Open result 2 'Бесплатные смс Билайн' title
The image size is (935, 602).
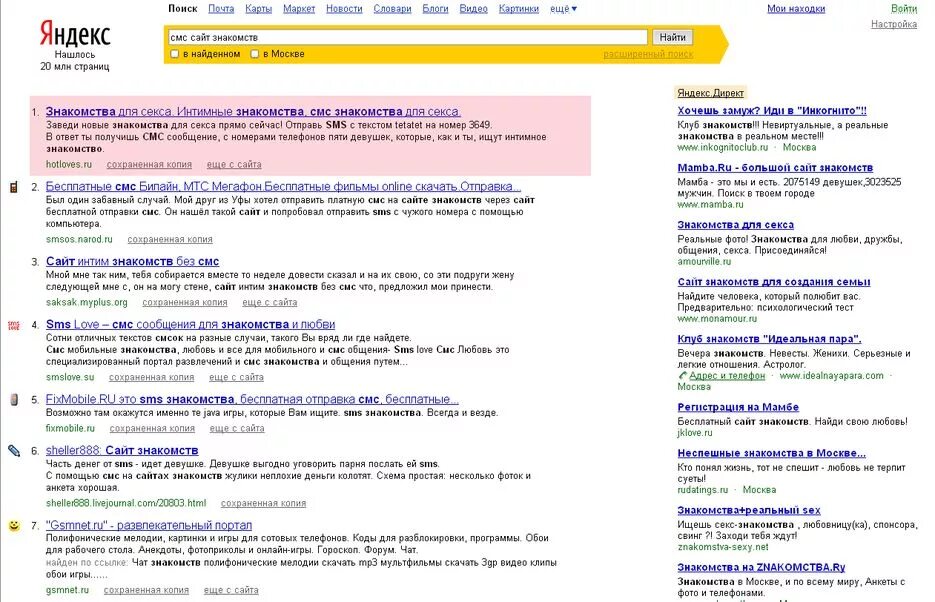point(283,187)
